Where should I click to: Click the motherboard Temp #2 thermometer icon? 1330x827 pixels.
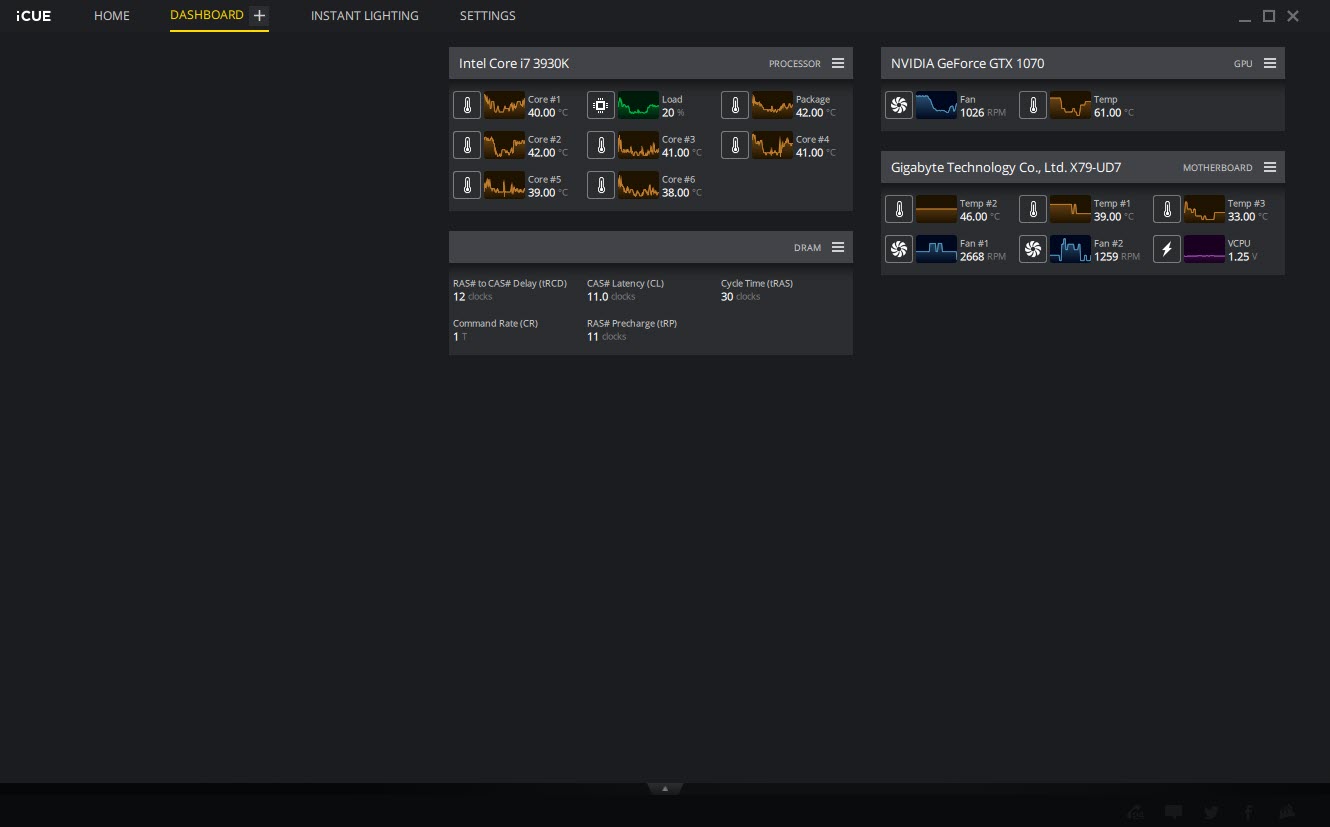899,209
